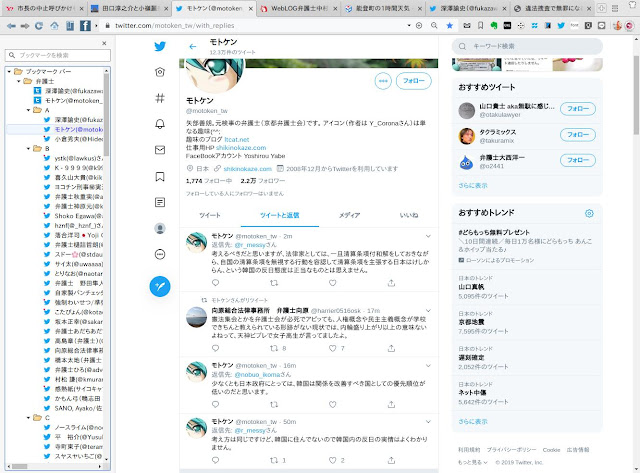
Task: Open the 1,774 フォロー中 following count
Action: [x=209, y=181]
